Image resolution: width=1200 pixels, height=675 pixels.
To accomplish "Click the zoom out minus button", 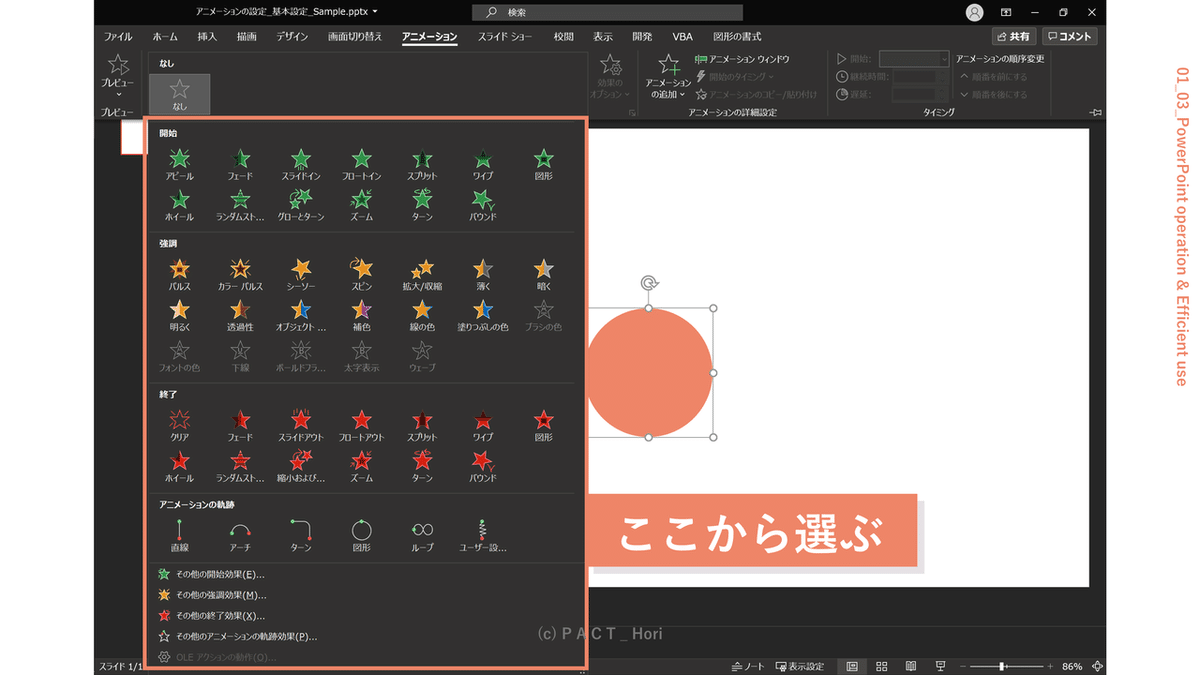I will [963, 666].
